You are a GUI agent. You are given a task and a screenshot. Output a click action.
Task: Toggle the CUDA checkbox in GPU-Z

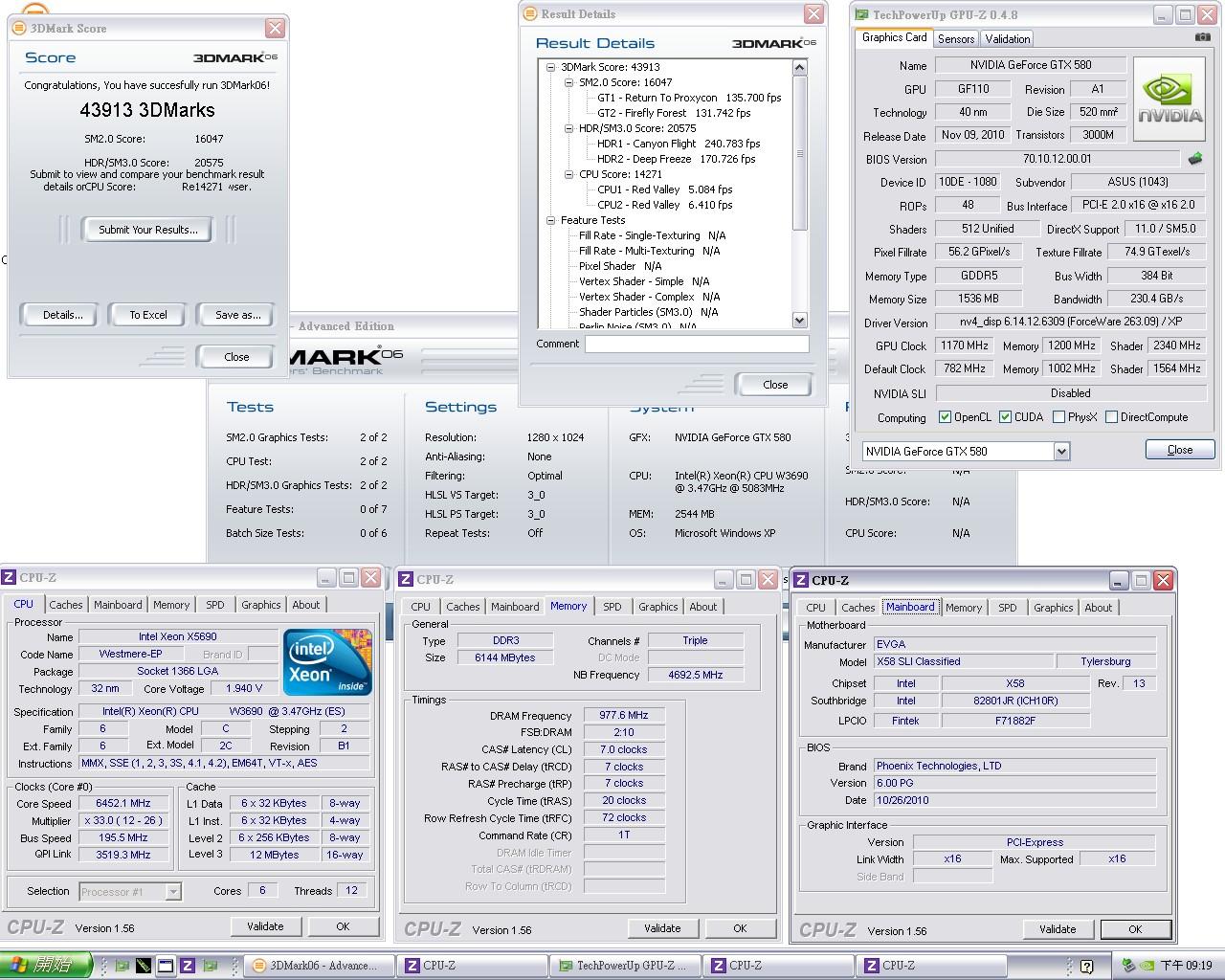1005,417
